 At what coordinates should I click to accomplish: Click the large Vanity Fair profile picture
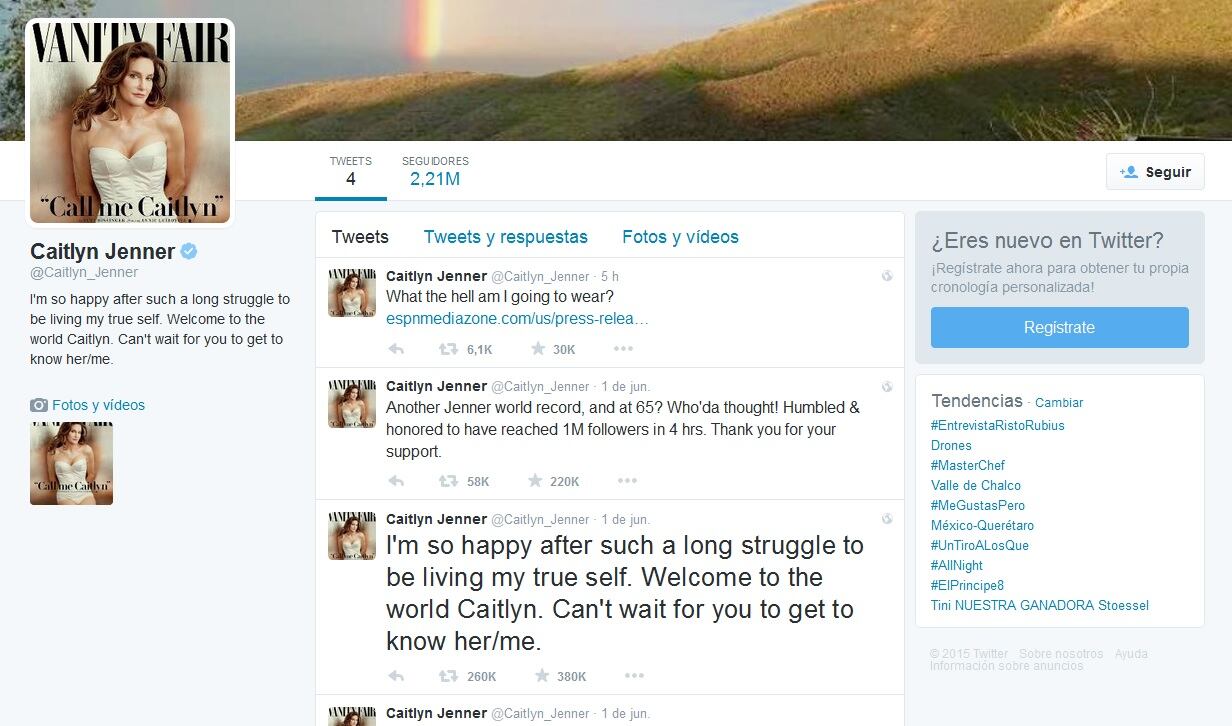tap(130, 122)
